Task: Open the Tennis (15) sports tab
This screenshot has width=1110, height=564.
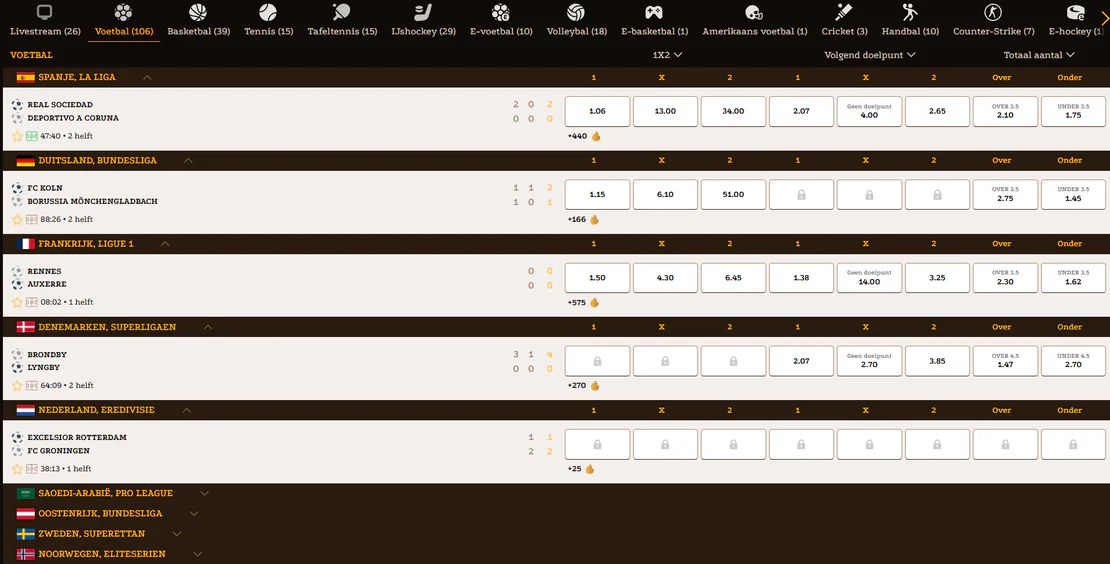Action: point(268,21)
